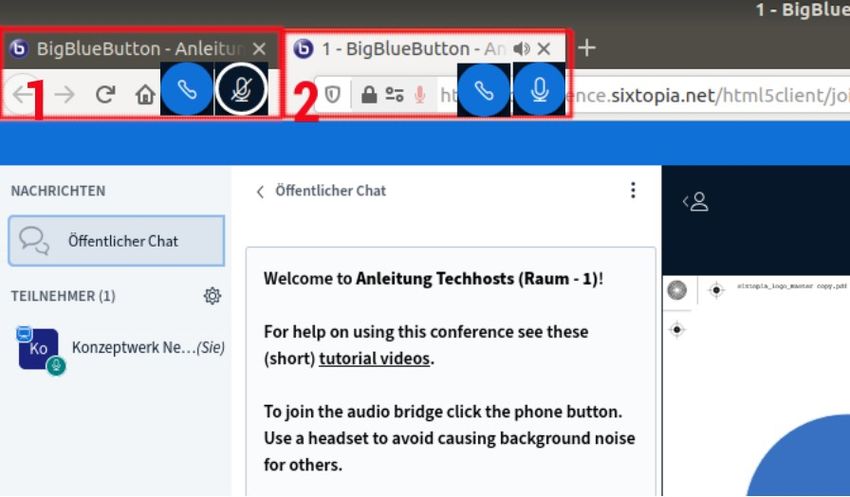This screenshot has height=497, width=850.
Task: Open participant settings gear next to Teilnehmer
Action: coord(212,296)
